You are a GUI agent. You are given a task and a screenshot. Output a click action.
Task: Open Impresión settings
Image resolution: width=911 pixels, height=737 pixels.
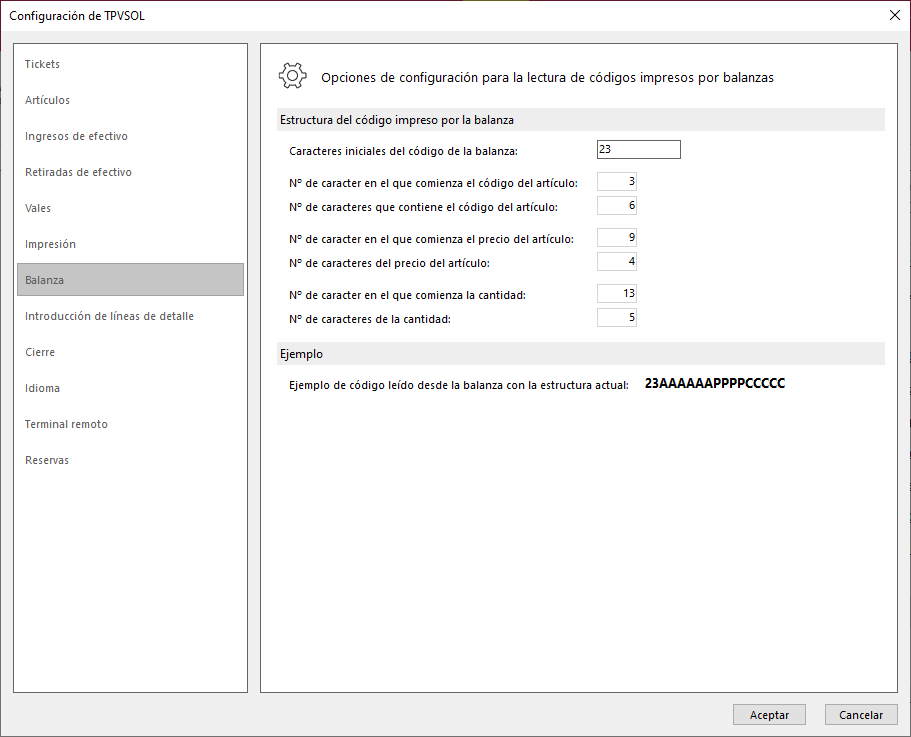tap(130, 244)
